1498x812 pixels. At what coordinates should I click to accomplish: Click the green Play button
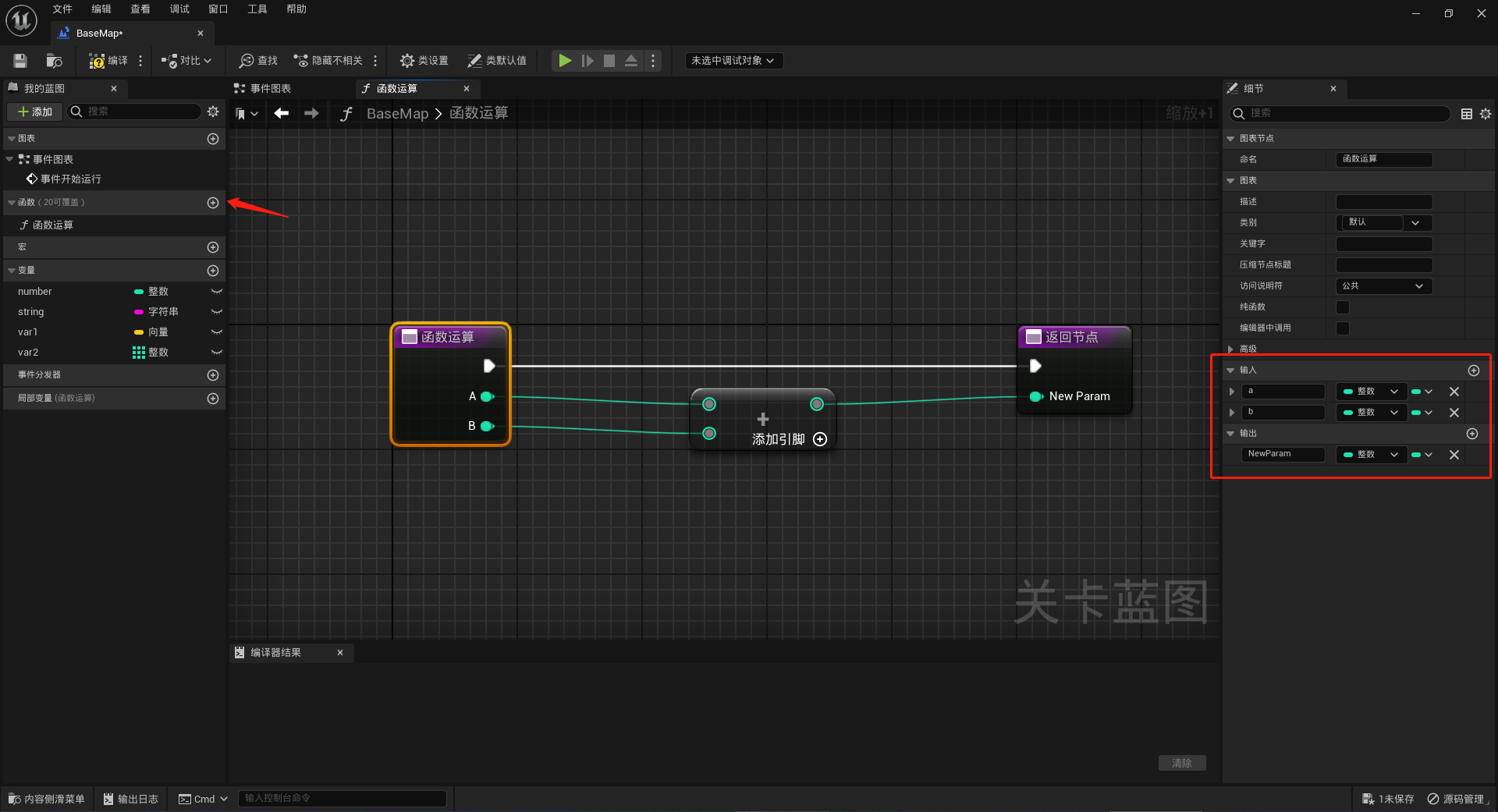point(565,60)
